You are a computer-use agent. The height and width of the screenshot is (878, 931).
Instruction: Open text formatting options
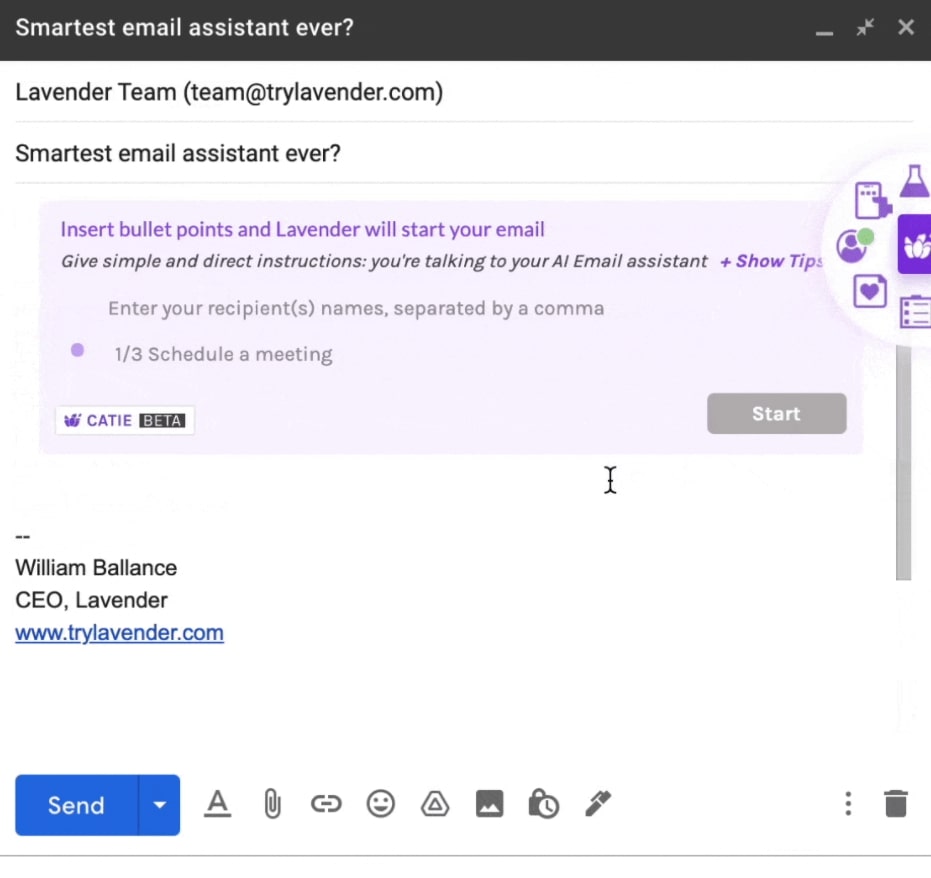tap(217, 804)
